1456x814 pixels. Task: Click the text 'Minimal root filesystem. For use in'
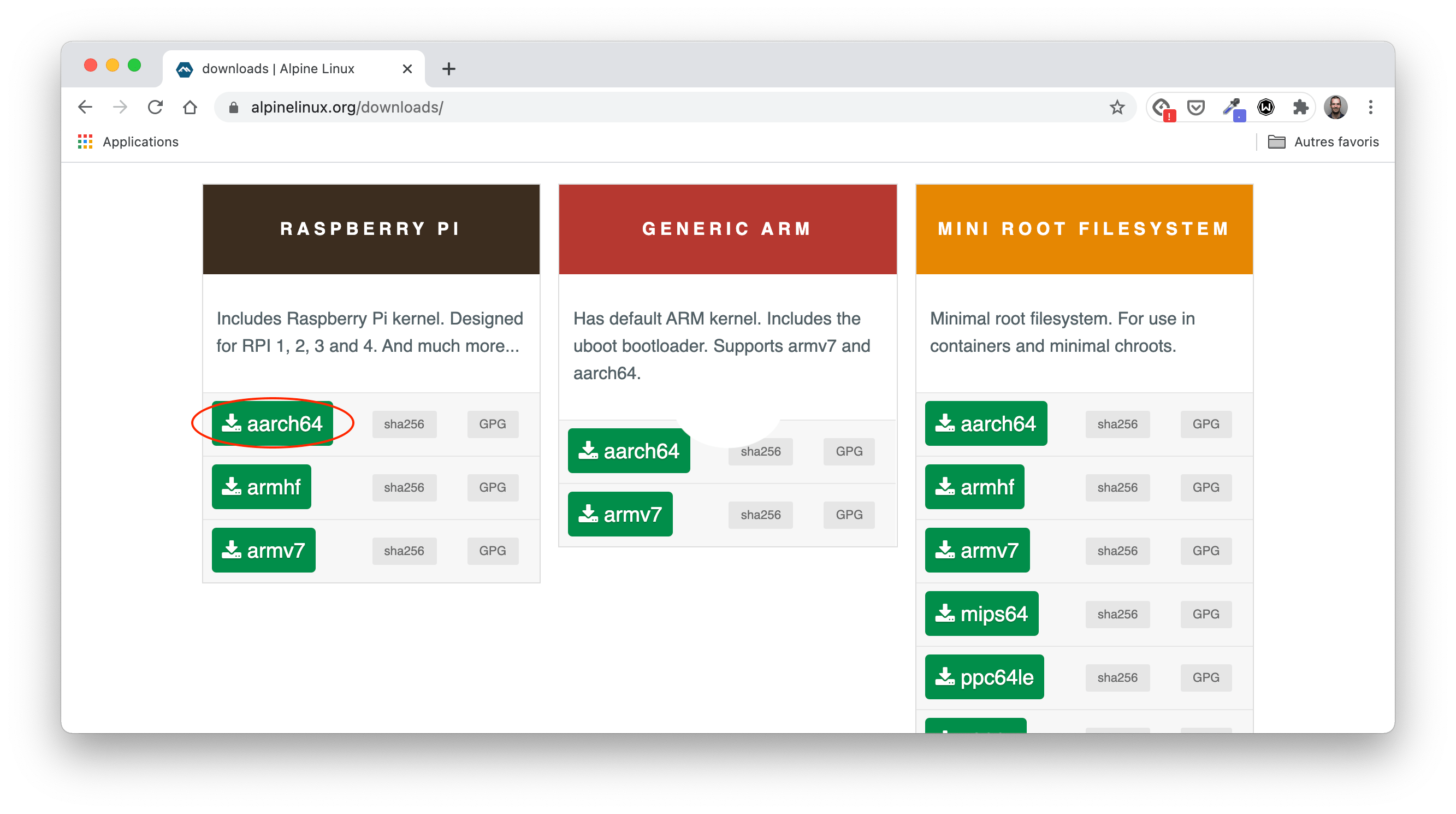coord(1062,318)
